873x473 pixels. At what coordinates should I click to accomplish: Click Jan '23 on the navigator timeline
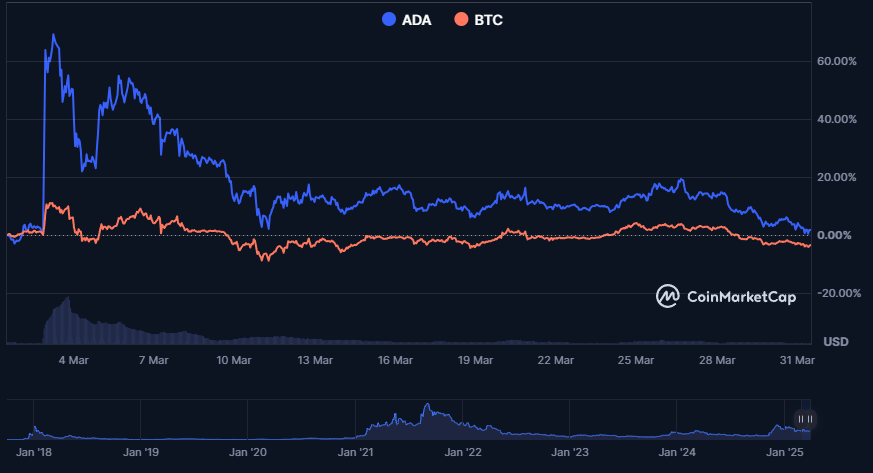click(x=570, y=452)
